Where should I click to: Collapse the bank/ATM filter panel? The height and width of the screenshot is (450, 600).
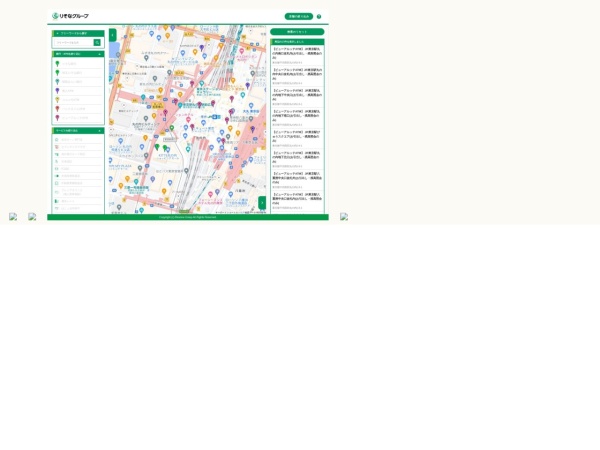tap(78, 54)
